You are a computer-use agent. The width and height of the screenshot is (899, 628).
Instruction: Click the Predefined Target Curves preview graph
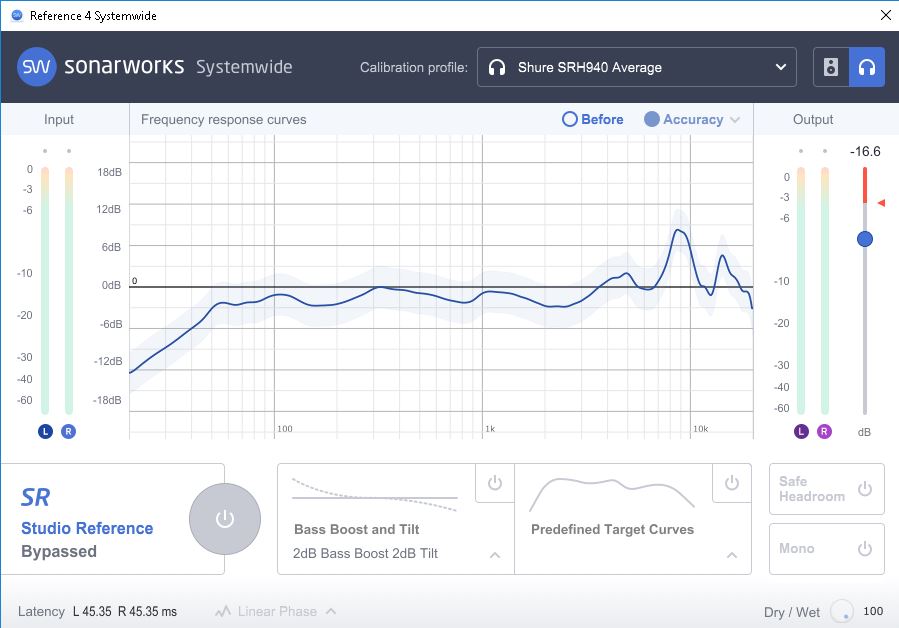point(612,494)
